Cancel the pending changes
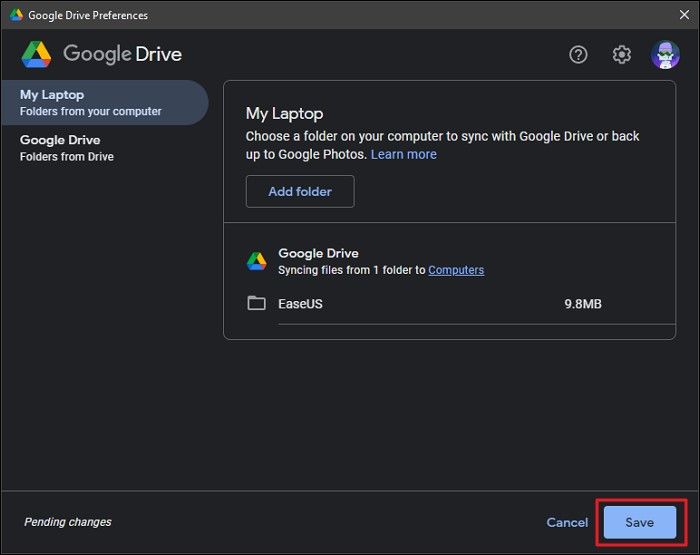This screenshot has height=555, width=700. tap(567, 523)
